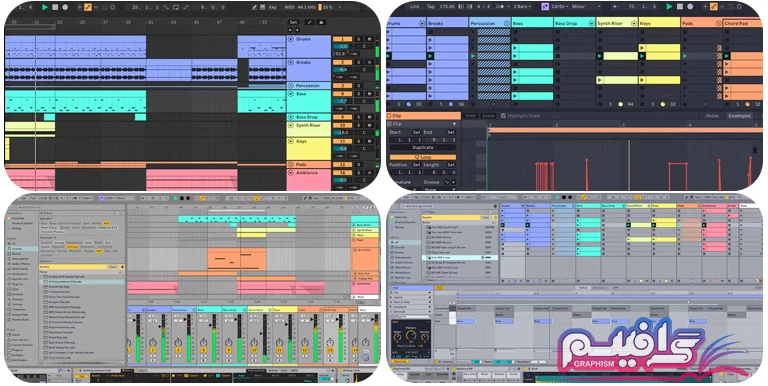The image size is (768, 386).
Task: Select the orange Clip tab header
Action: click(424, 116)
